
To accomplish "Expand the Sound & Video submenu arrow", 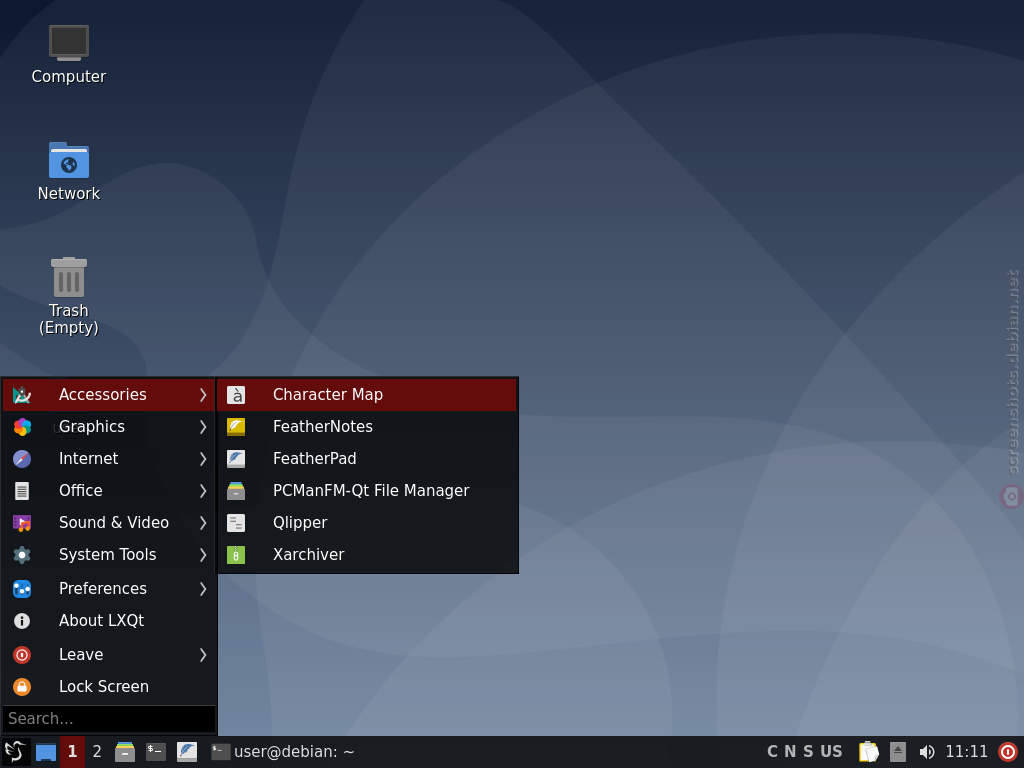I will point(203,522).
